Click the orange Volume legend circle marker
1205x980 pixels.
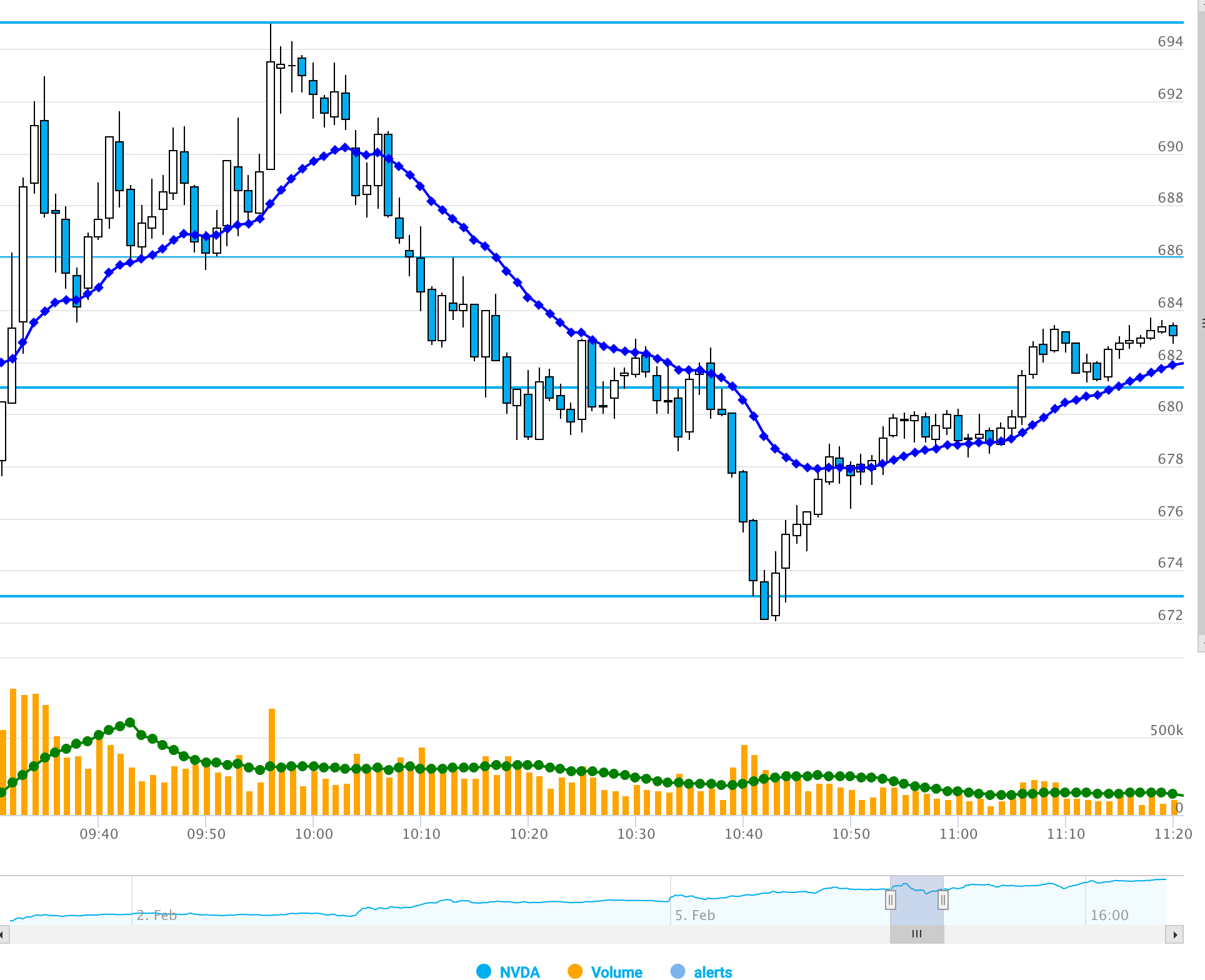pos(575,971)
